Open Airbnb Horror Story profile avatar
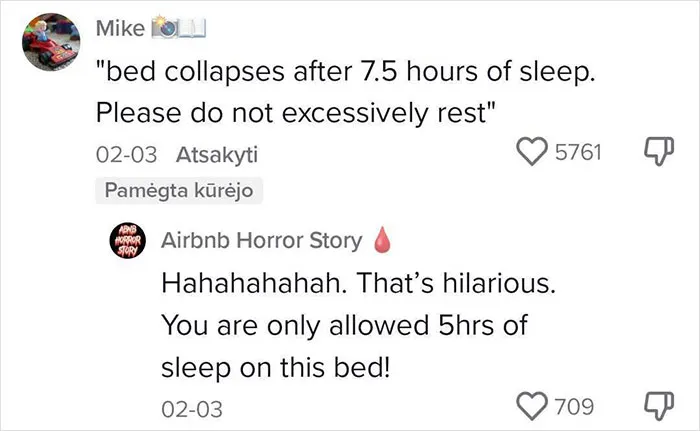This screenshot has width=700, height=431. (128, 241)
